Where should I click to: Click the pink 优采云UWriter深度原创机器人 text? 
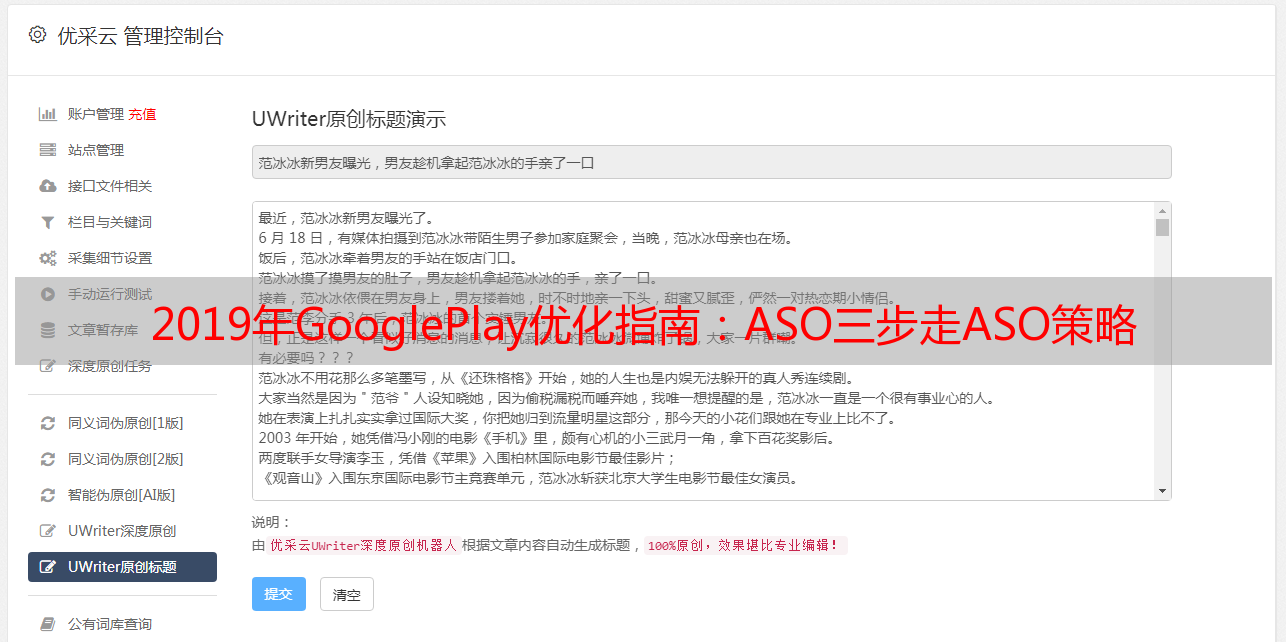(363, 546)
